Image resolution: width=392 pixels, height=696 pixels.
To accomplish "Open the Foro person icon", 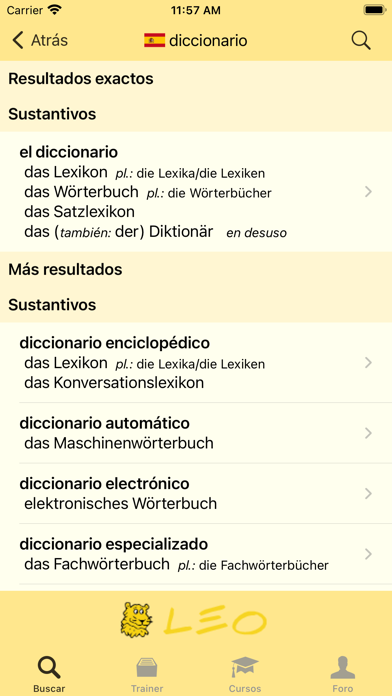I will pyautogui.click(x=343, y=668).
